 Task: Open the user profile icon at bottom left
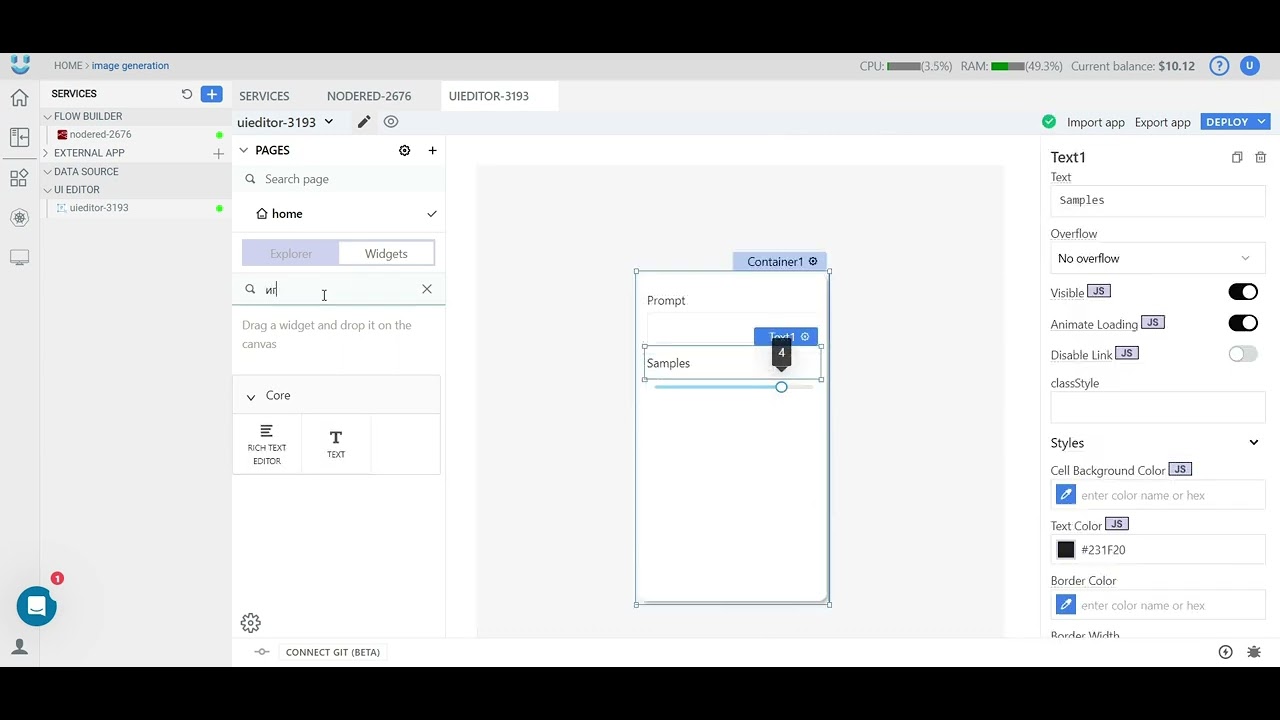[19, 647]
